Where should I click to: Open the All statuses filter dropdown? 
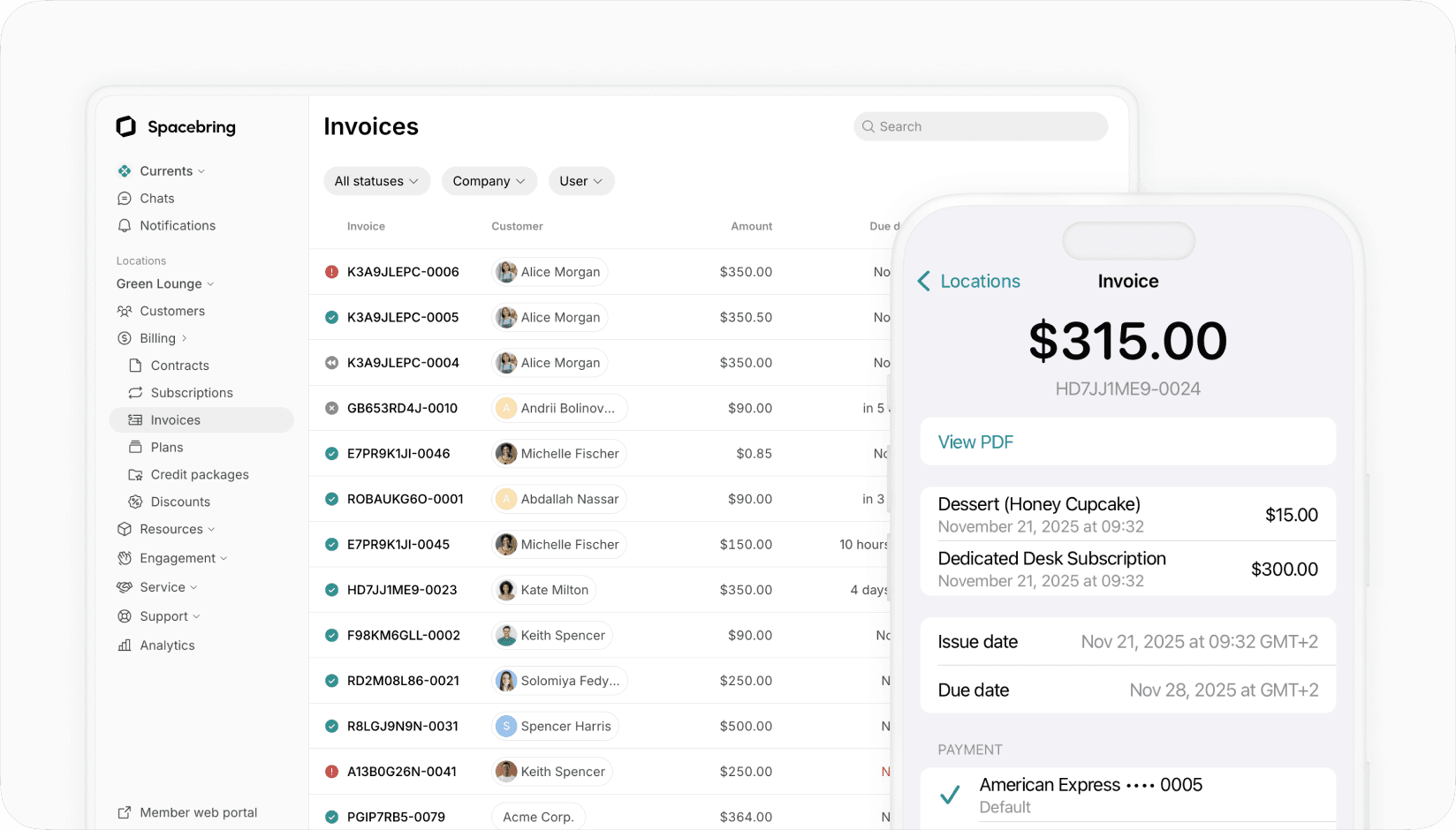click(376, 181)
